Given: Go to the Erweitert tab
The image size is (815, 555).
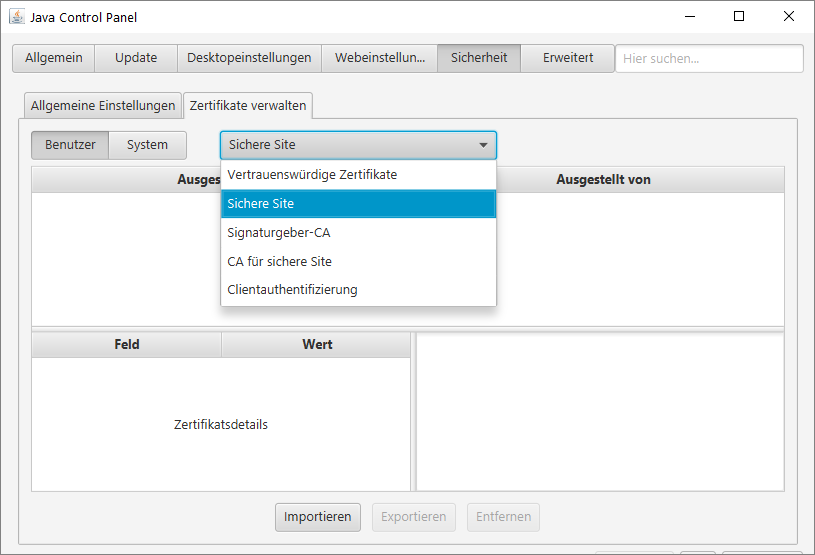Looking at the screenshot, I should pos(568,58).
